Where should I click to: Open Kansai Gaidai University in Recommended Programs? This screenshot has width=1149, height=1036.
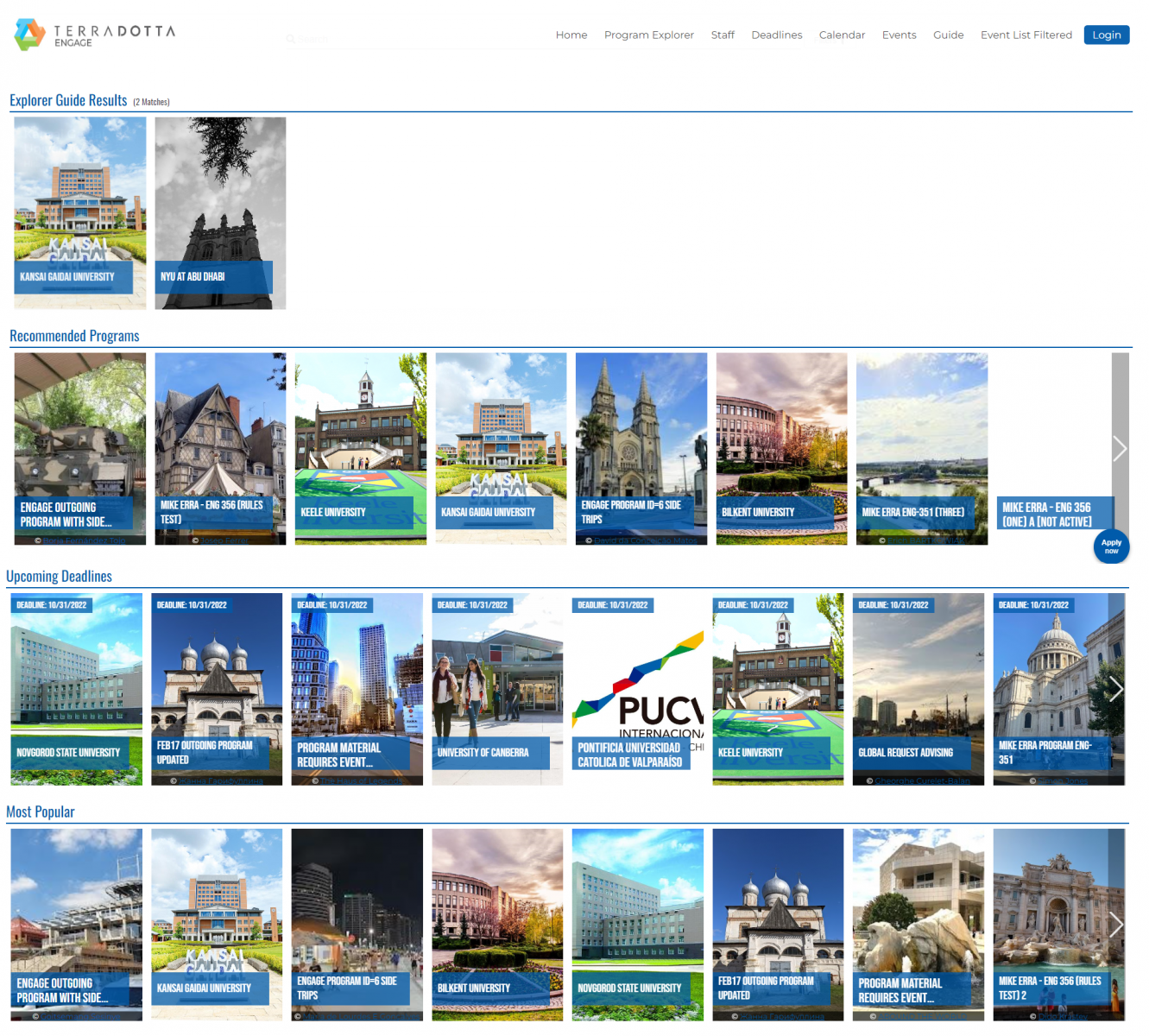tap(501, 449)
